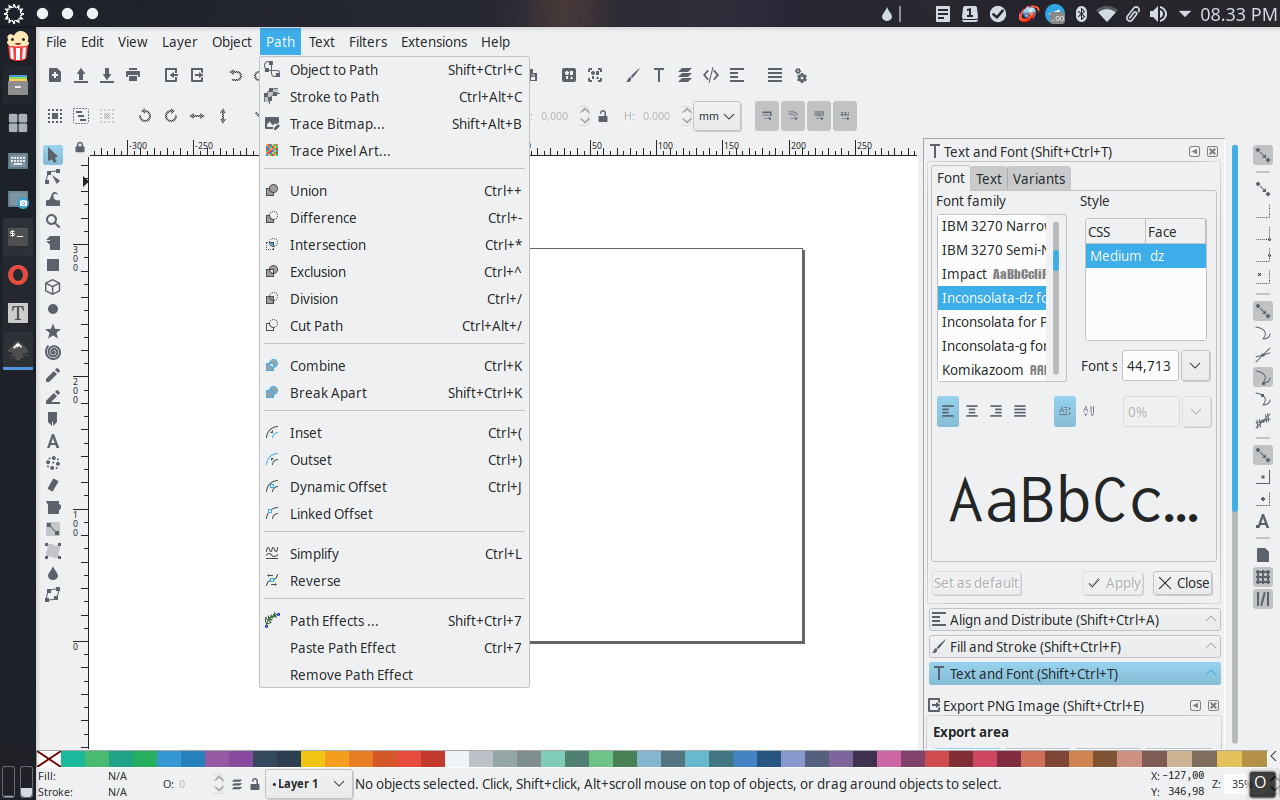Select the Selector arrow tool
1280x800 pixels.
coord(53,155)
